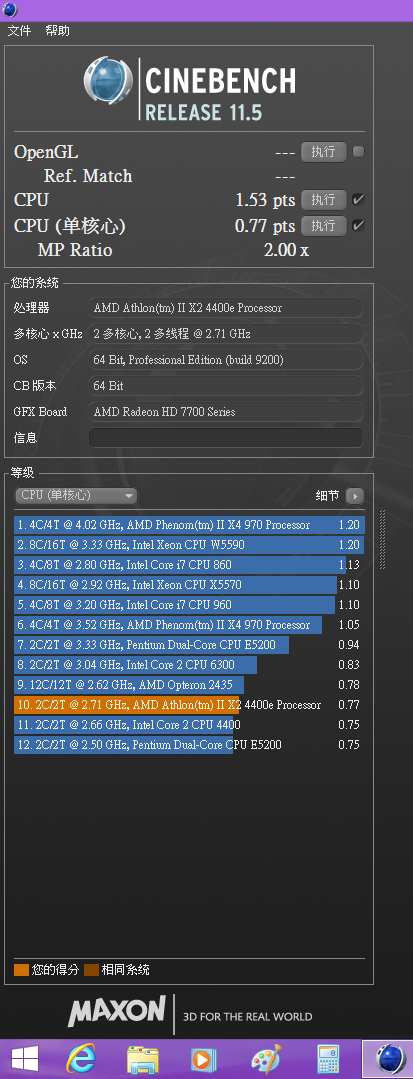Open the 帮助 menu
Screen dimensions: 413x1079
point(58,31)
